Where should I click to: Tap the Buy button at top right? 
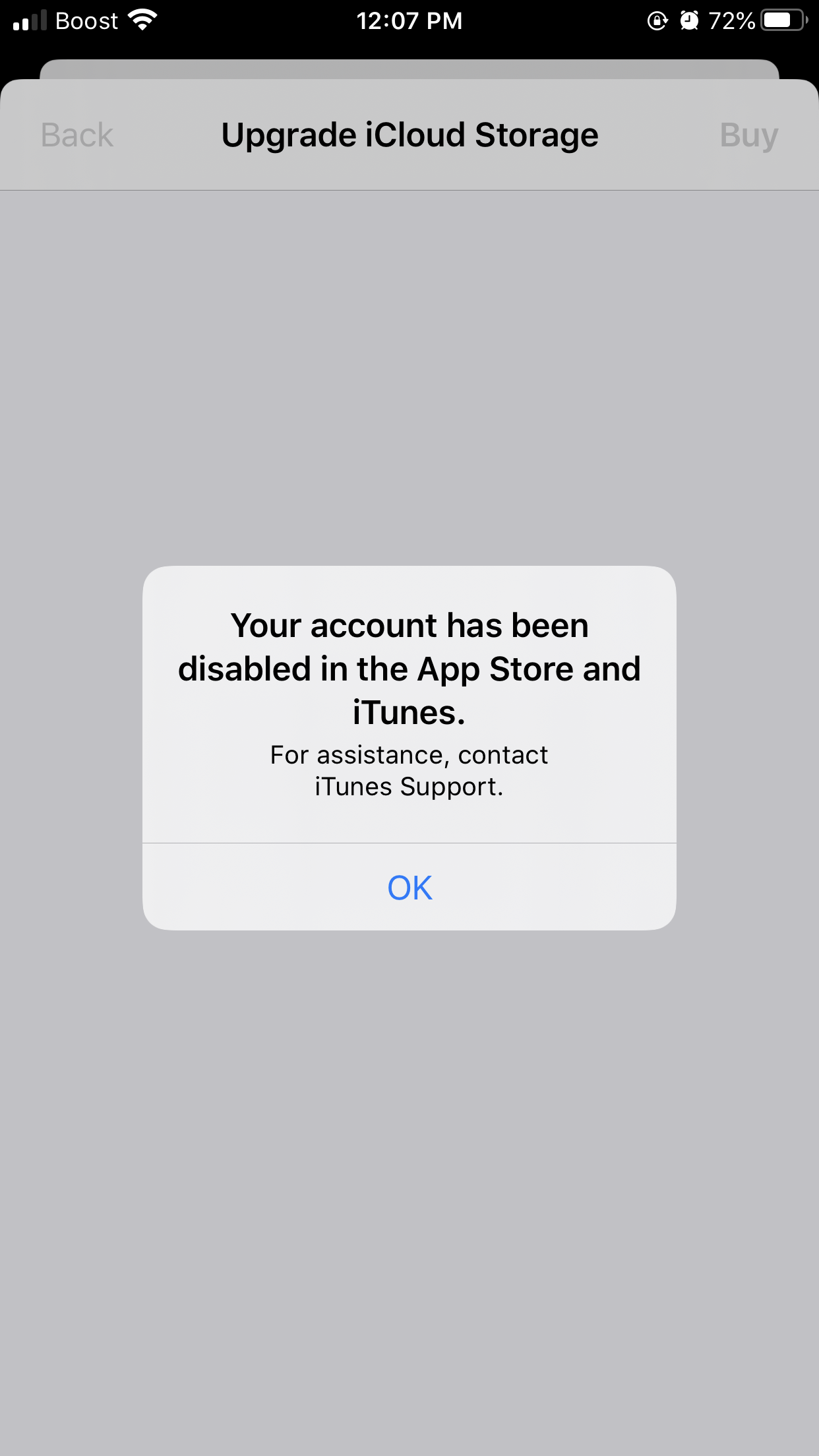(x=748, y=135)
